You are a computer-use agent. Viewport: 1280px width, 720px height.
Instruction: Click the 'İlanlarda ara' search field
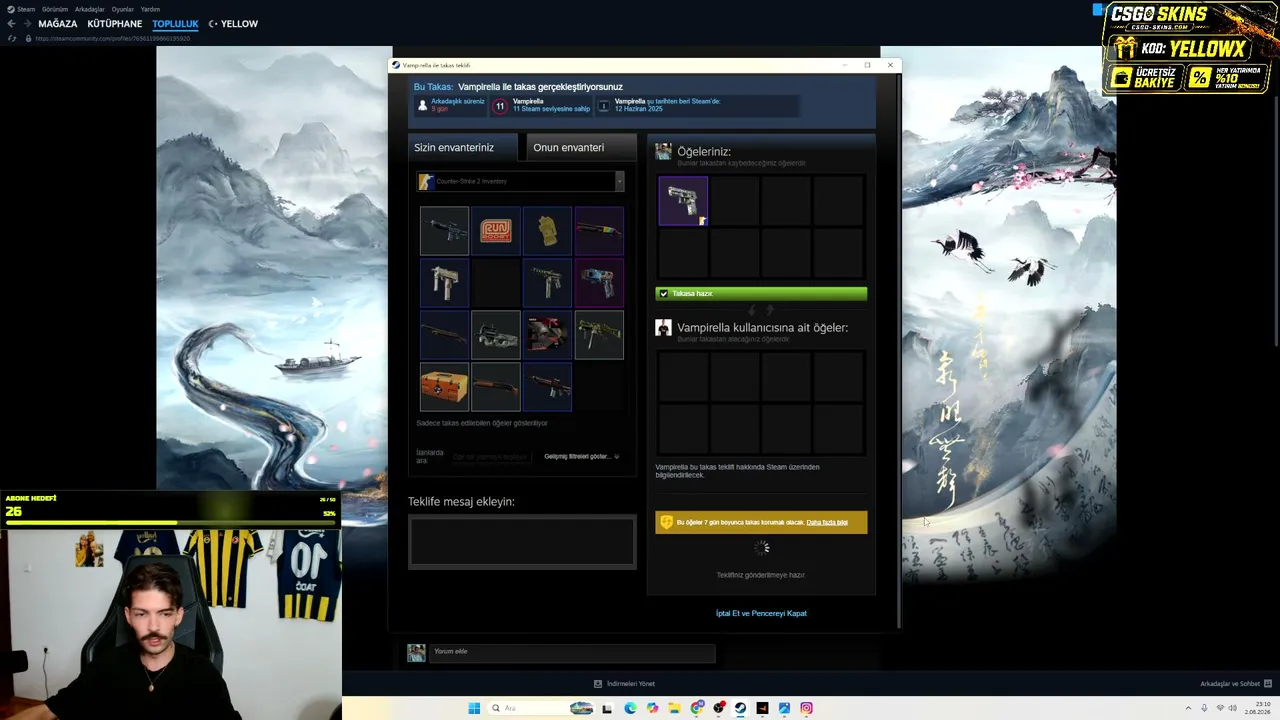[x=490, y=456]
